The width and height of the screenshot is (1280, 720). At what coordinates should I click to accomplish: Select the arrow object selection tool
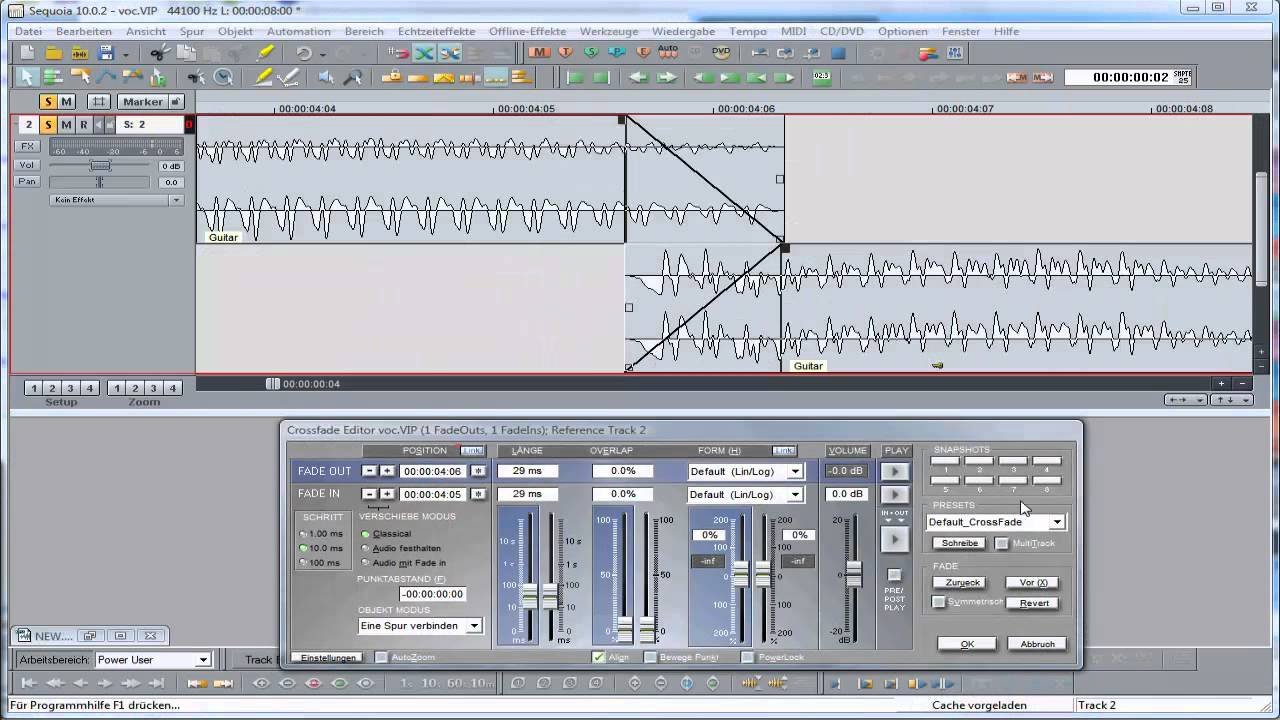27,76
